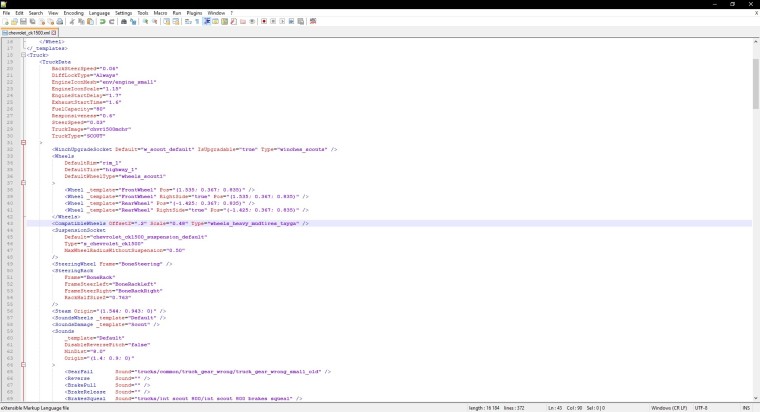The image size is (760, 412).
Task: Click Windows (CR LF) in status bar
Action: tap(669, 408)
